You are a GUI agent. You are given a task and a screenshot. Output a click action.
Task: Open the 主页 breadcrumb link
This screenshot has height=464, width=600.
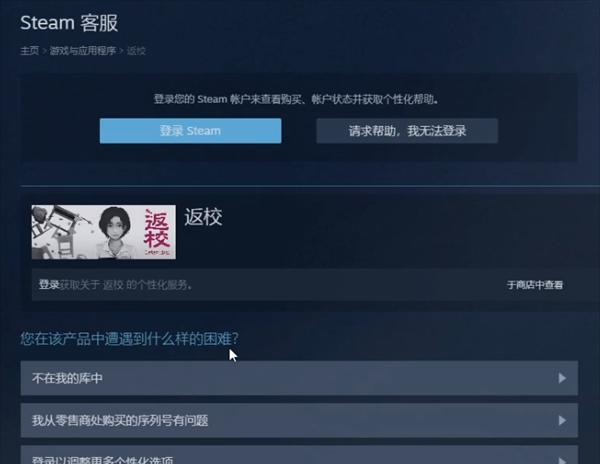coord(29,50)
